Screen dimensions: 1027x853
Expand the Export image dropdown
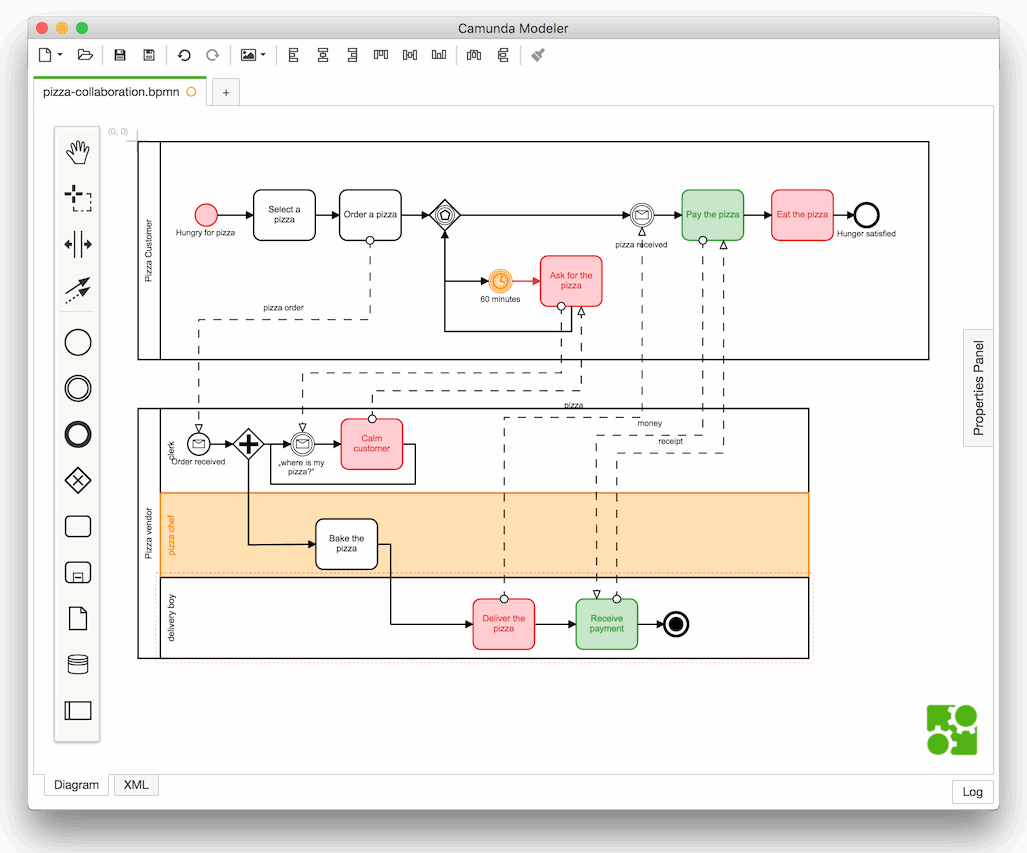[263, 55]
